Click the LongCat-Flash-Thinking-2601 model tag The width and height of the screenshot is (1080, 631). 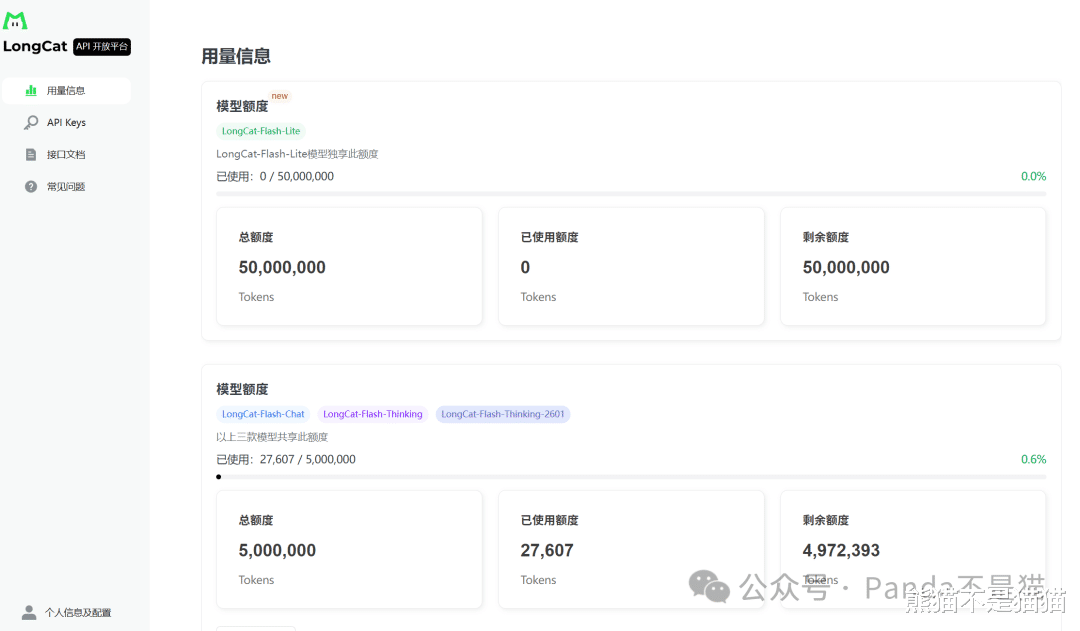click(503, 414)
